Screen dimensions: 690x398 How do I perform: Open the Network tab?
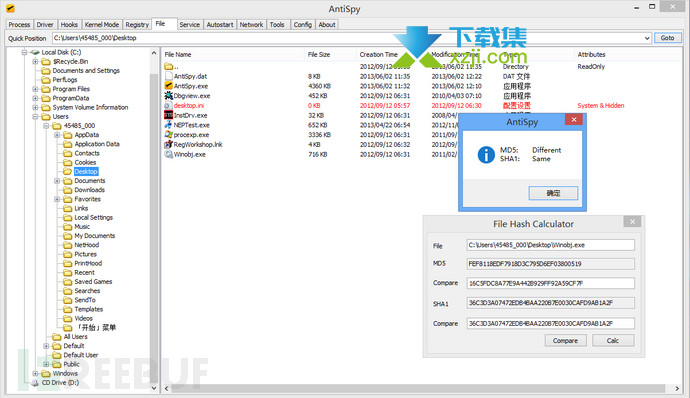[x=251, y=25]
